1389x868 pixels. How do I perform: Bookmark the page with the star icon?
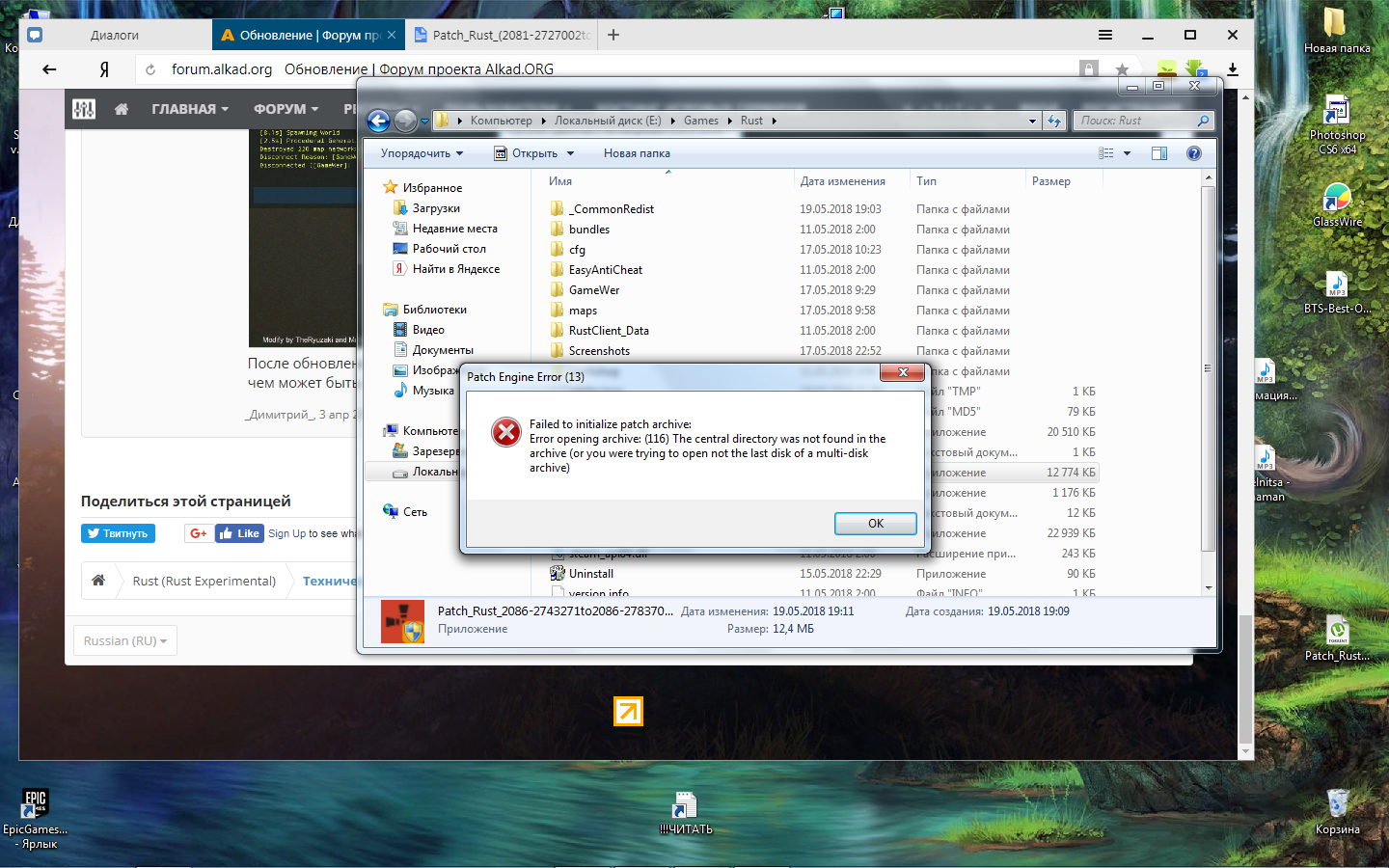[x=1122, y=69]
